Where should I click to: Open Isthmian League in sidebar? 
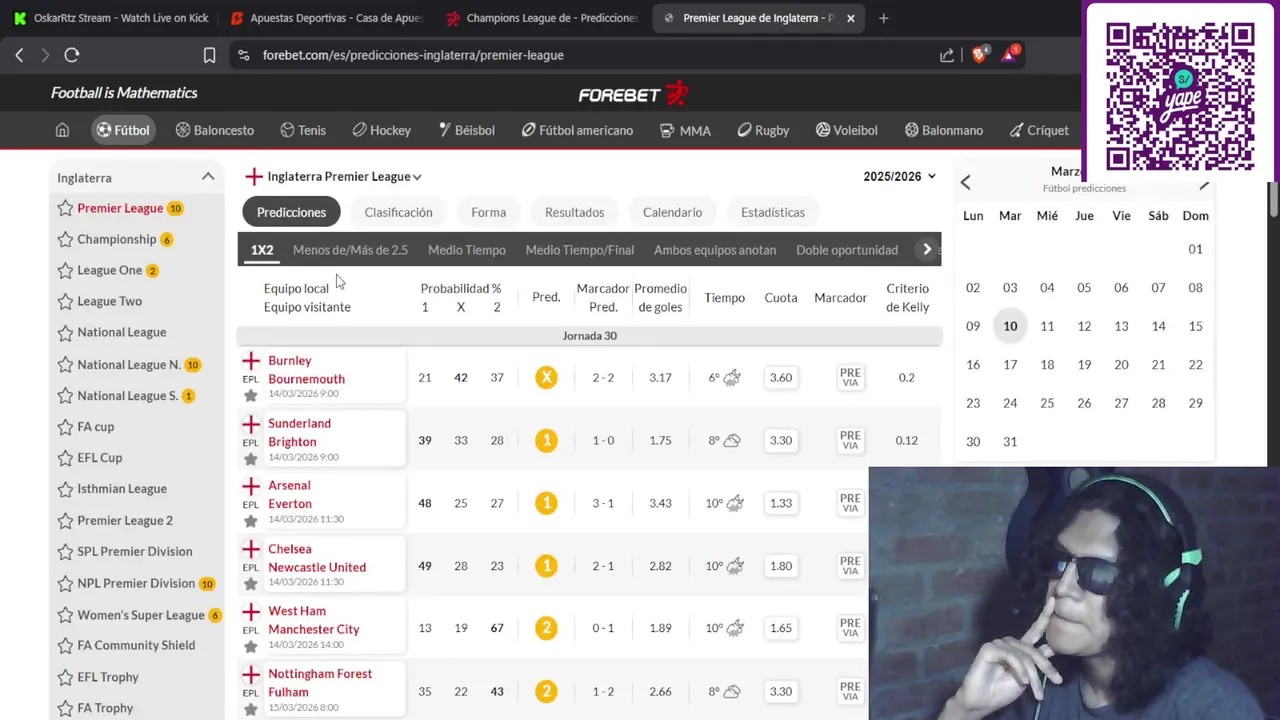click(122, 489)
